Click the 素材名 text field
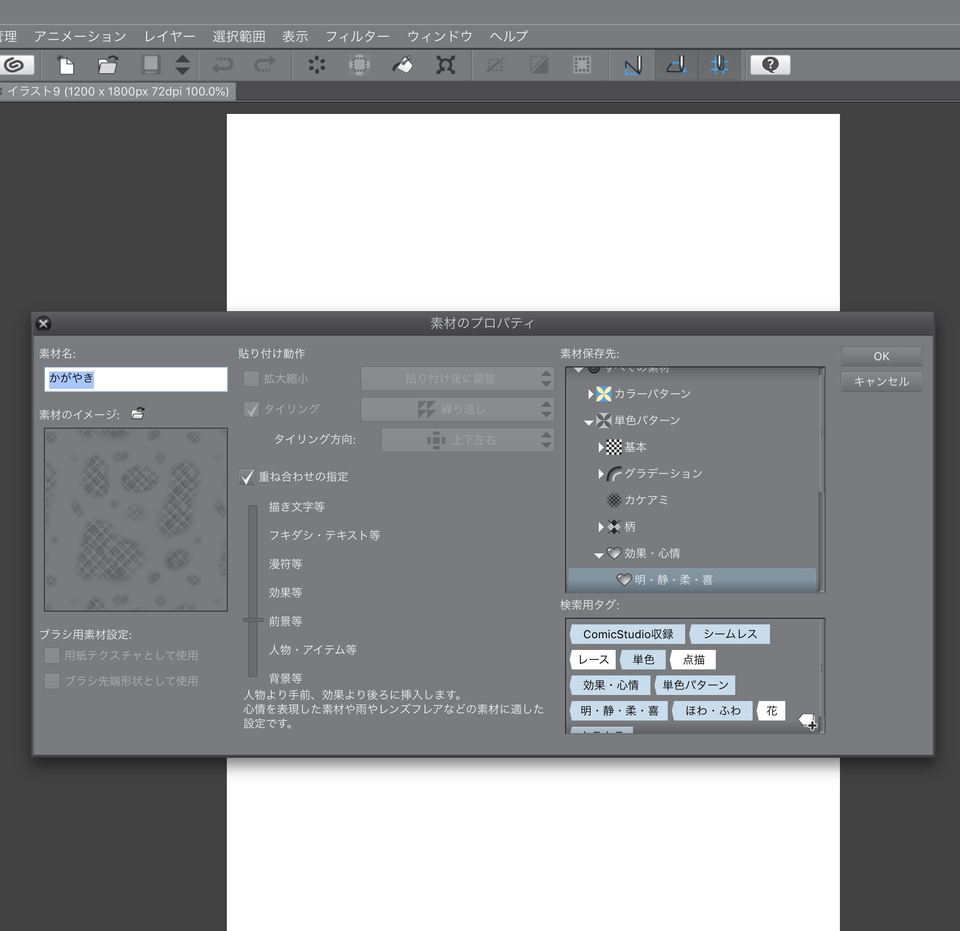This screenshot has height=931, width=960. tap(136, 379)
